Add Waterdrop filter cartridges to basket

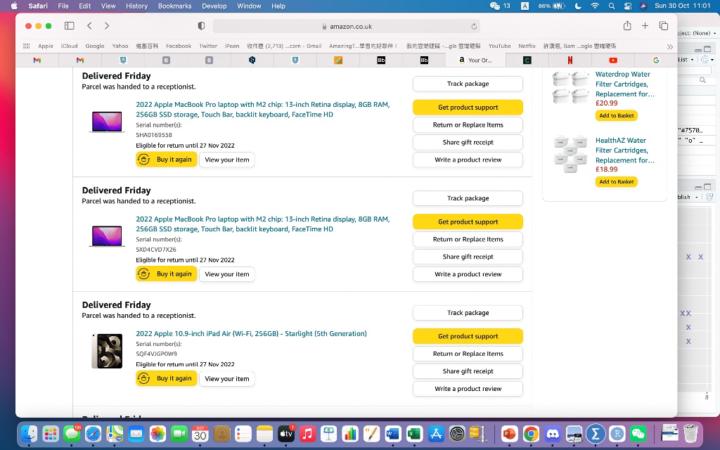pyautogui.click(x=616, y=116)
